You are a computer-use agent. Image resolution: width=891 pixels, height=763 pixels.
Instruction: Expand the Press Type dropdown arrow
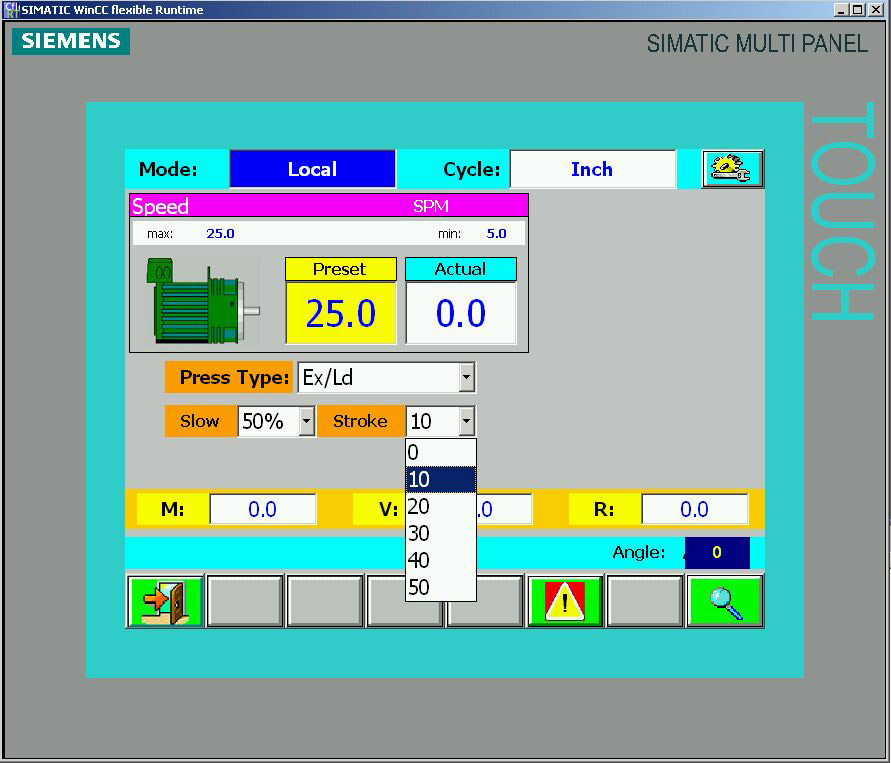467,377
